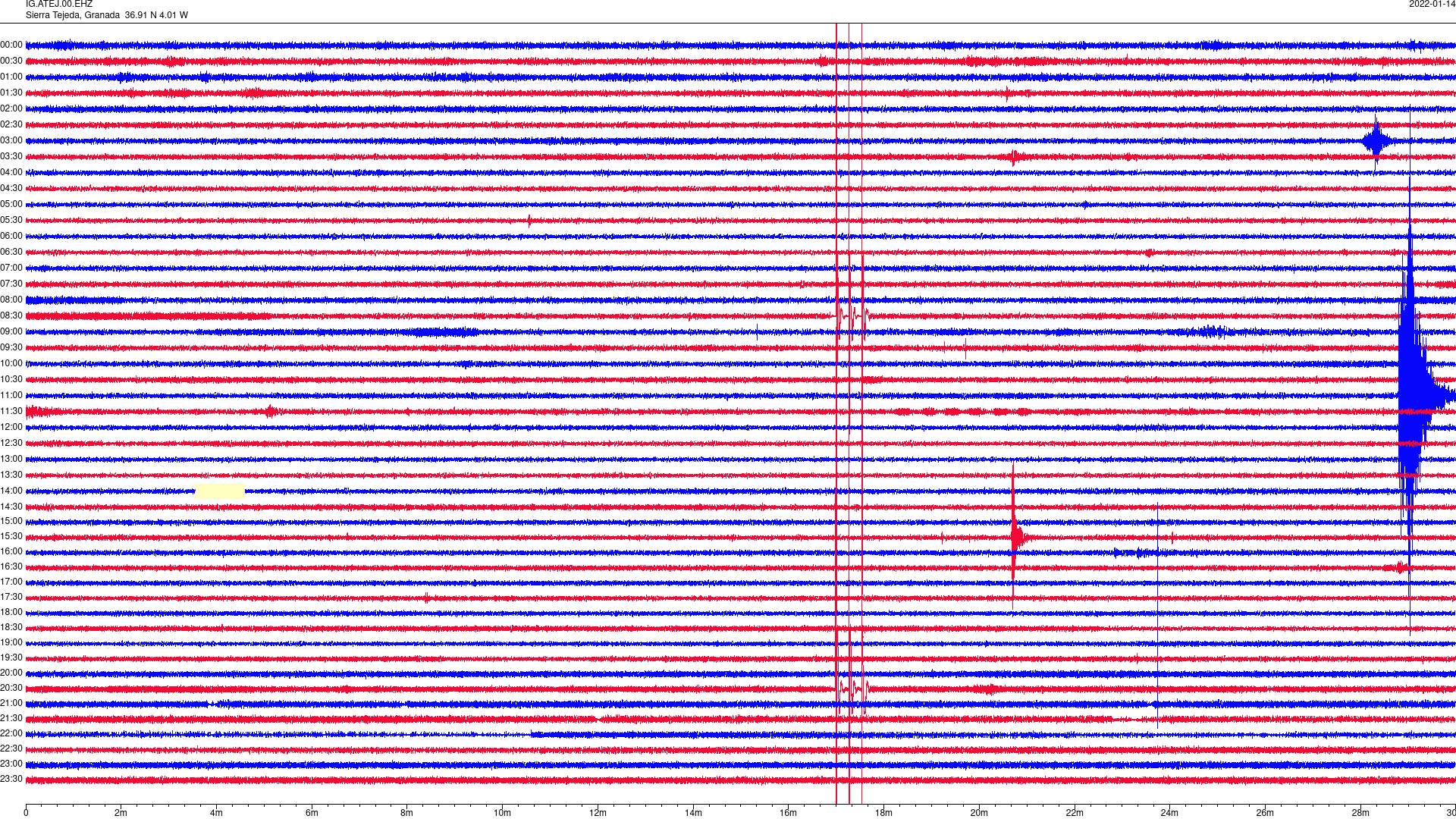Select the 15:30 trace time label
This screenshot has width=1456, height=819.
pyautogui.click(x=11, y=536)
